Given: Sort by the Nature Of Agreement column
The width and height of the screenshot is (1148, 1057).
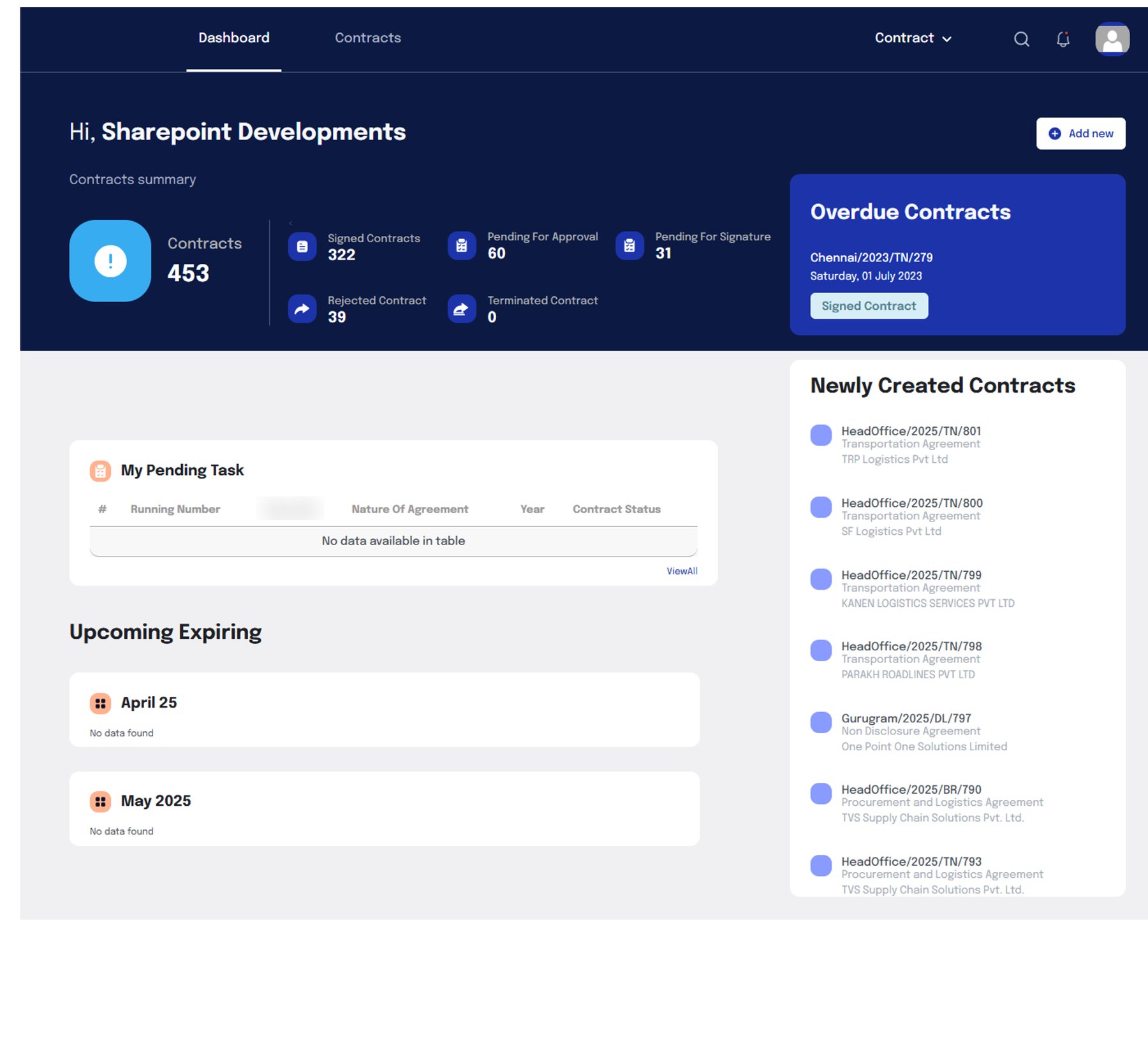Looking at the screenshot, I should (x=410, y=509).
